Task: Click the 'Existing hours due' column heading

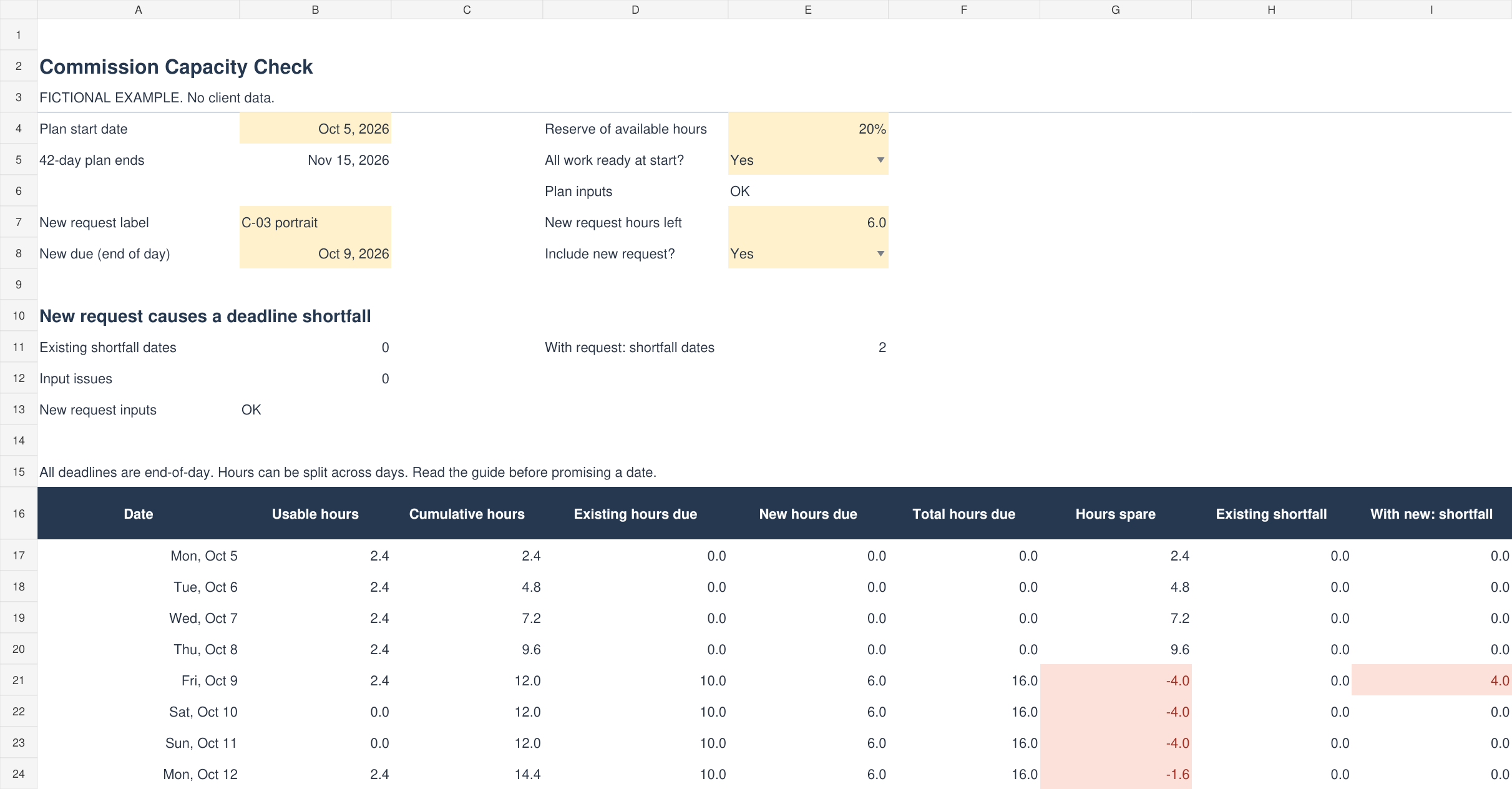Action: (x=635, y=514)
